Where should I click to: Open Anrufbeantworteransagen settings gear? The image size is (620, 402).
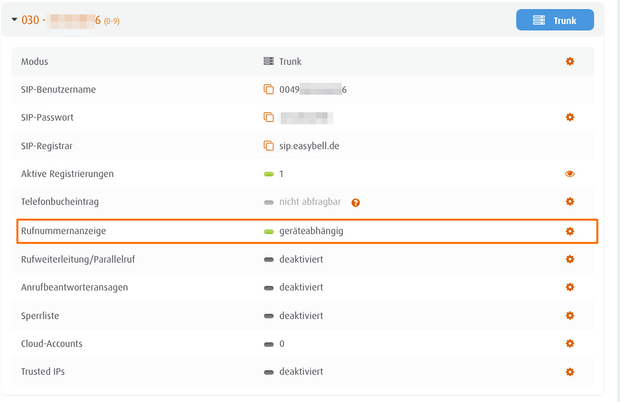click(x=570, y=288)
